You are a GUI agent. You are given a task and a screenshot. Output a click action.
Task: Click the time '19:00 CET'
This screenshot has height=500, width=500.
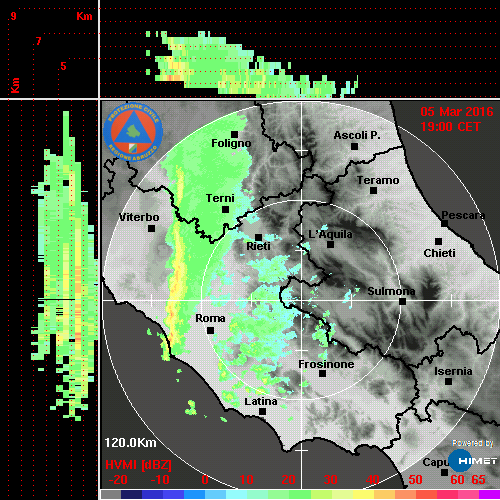[450, 127]
